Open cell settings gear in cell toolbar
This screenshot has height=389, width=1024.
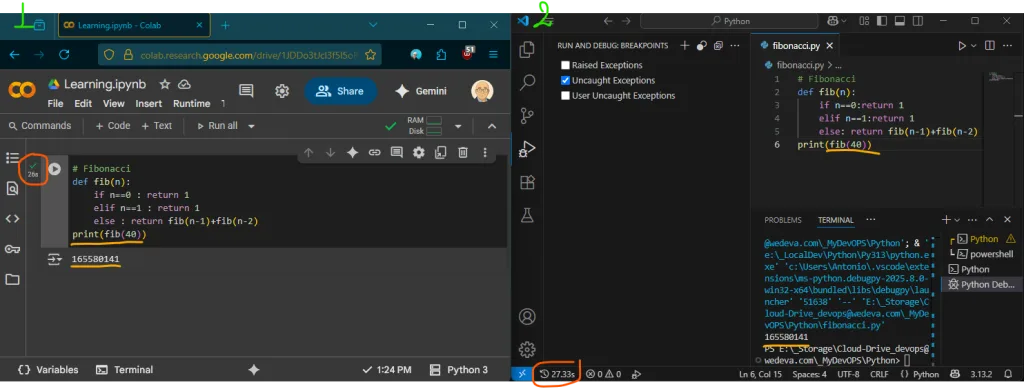pos(419,153)
